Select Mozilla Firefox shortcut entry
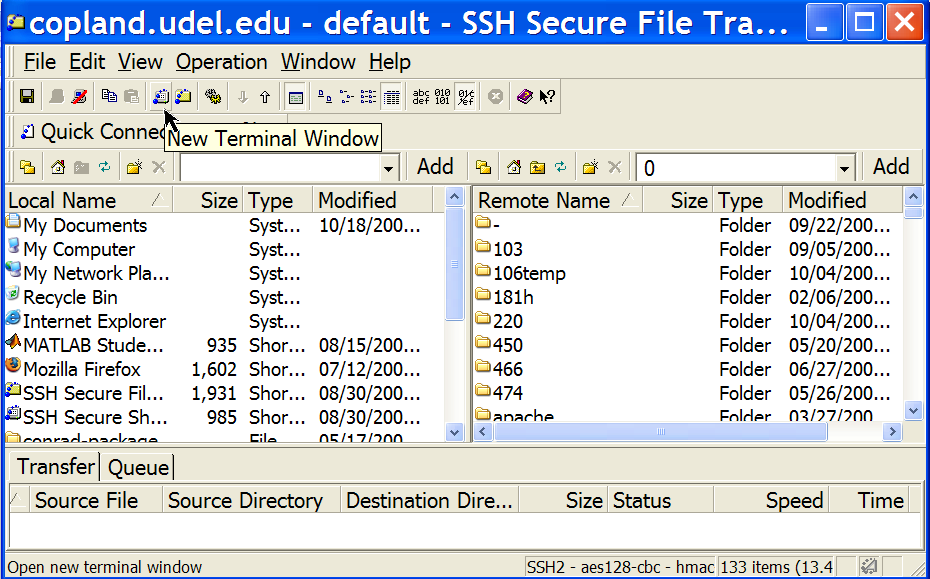Image resolution: width=930 pixels, height=579 pixels. (x=82, y=369)
